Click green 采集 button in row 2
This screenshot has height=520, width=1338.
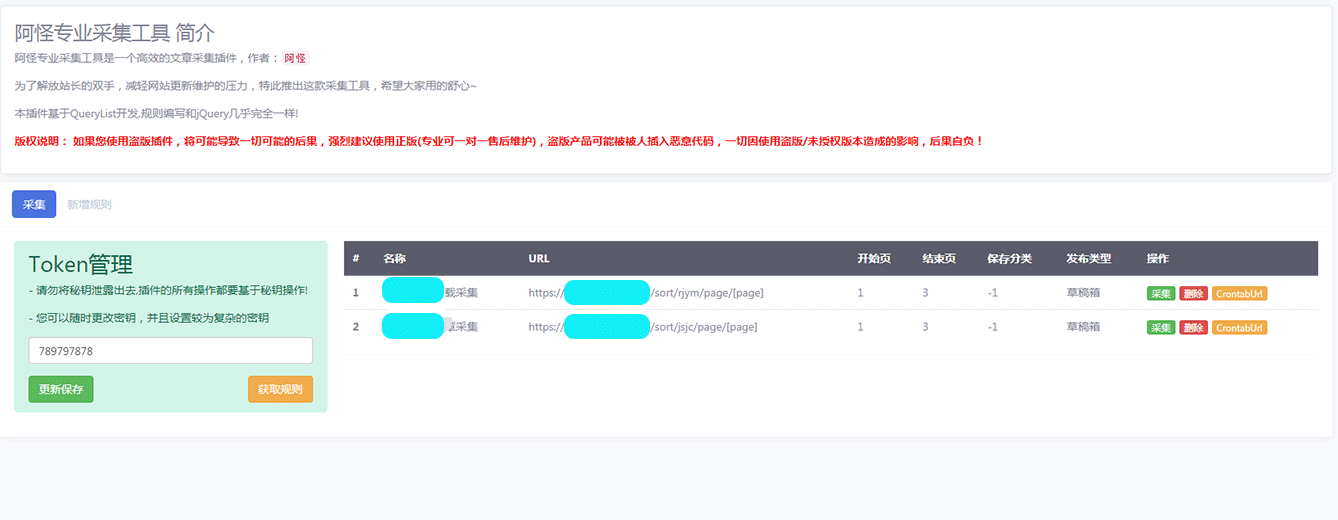click(x=1161, y=328)
